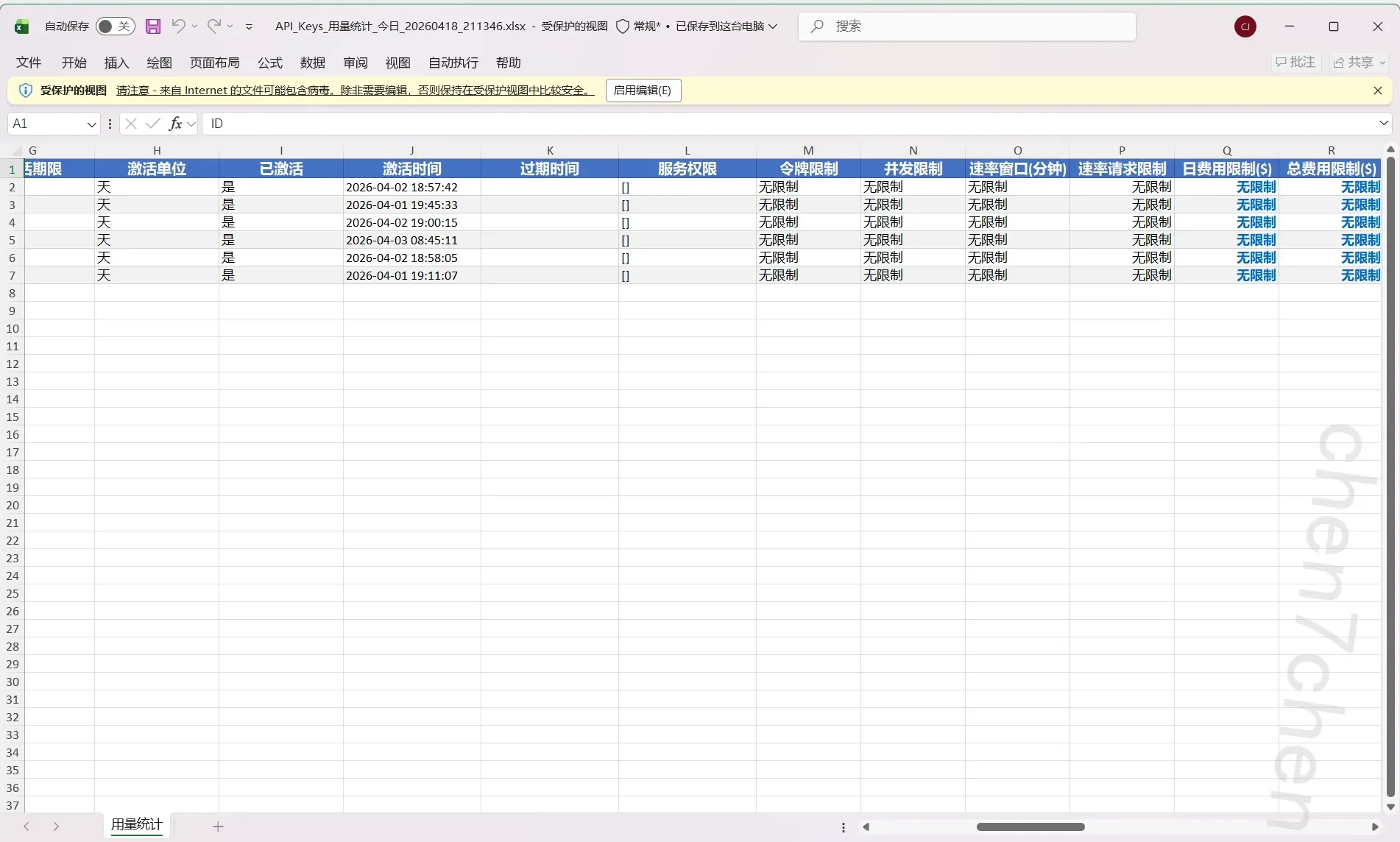The image size is (1400, 842).
Task: Open the 数据 (Data) ribbon tab
Action: pyautogui.click(x=312, y=63)
